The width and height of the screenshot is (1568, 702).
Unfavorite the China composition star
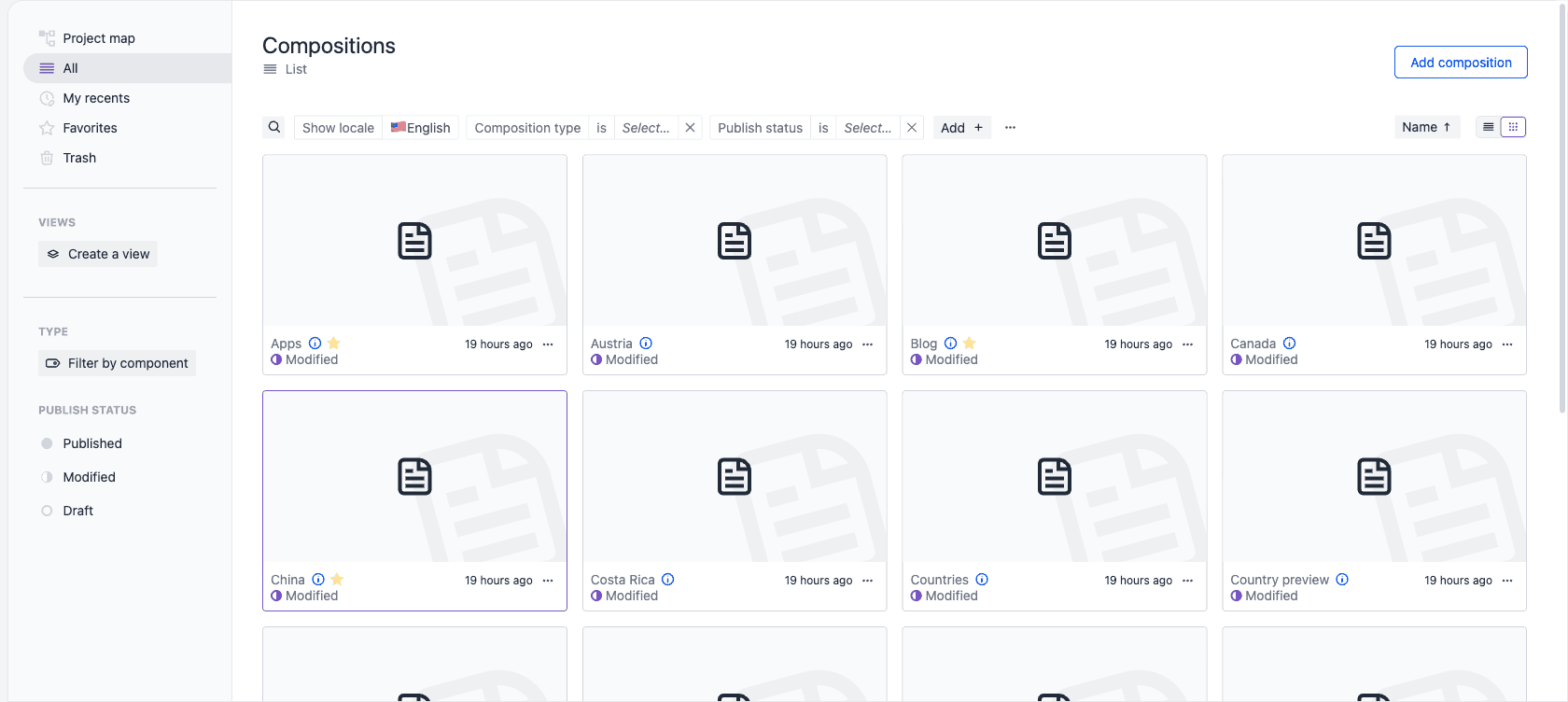click(338, 580)
